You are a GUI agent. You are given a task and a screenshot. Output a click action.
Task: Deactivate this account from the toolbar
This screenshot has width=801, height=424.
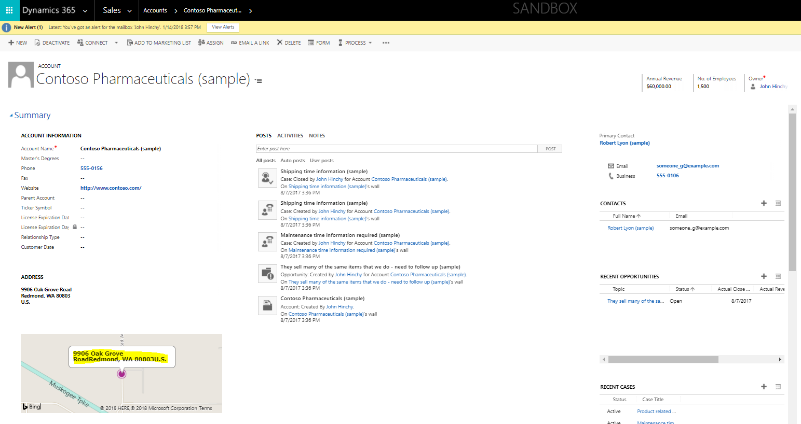[52, 43]
